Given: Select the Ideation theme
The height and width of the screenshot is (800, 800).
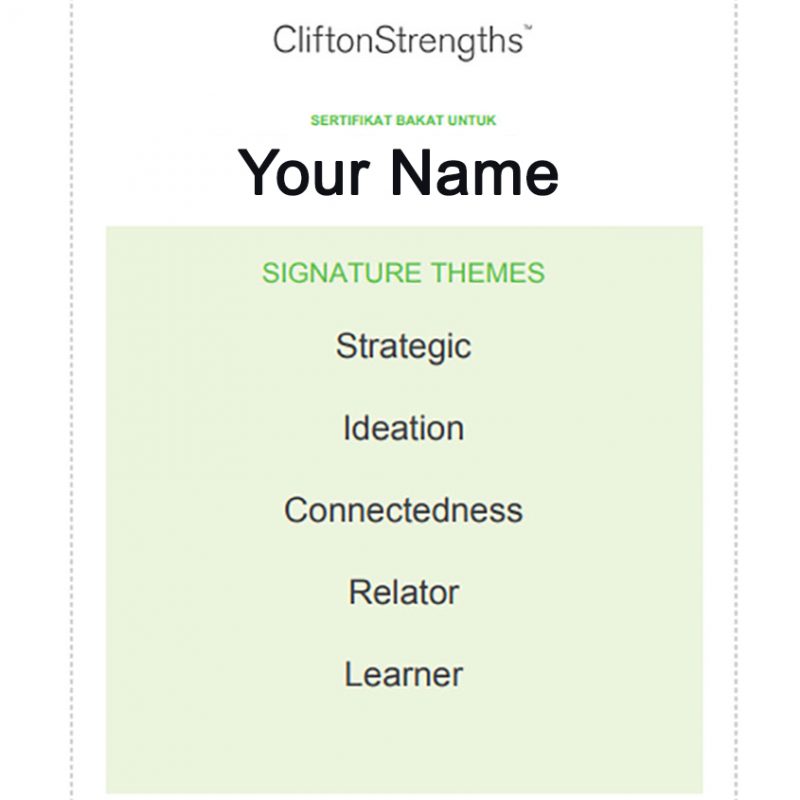Looking at the screenshot, I should coord(403,428).
